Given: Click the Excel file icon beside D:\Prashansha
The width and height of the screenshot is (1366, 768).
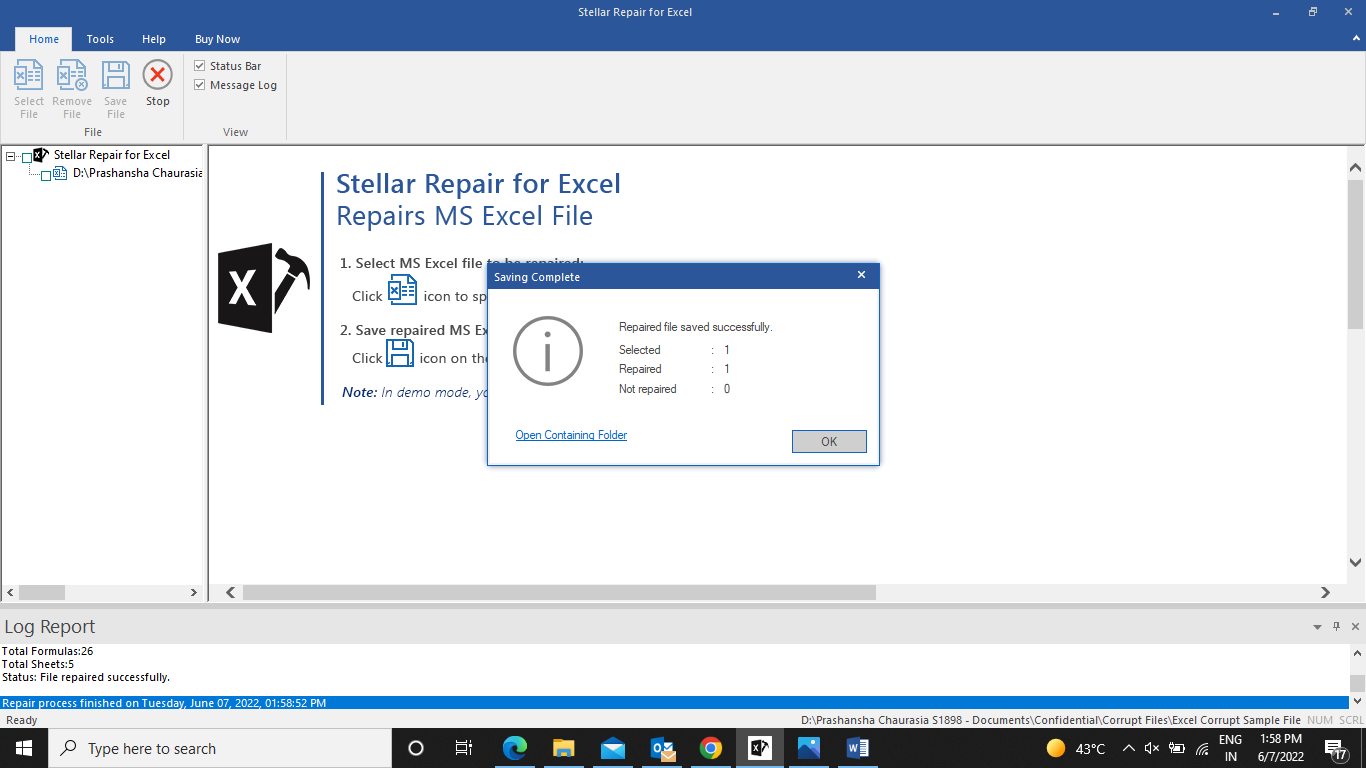Looking at the screenshot, I should point(60,173).
